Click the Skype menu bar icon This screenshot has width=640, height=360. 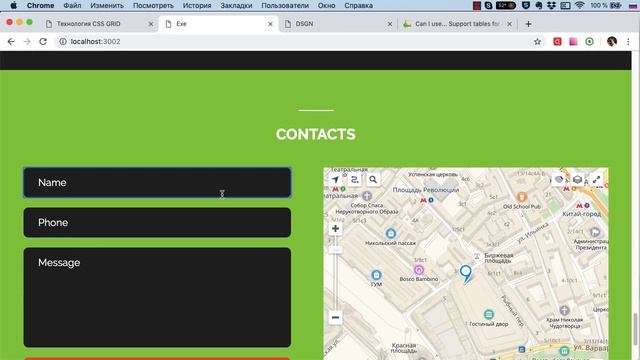488,6
